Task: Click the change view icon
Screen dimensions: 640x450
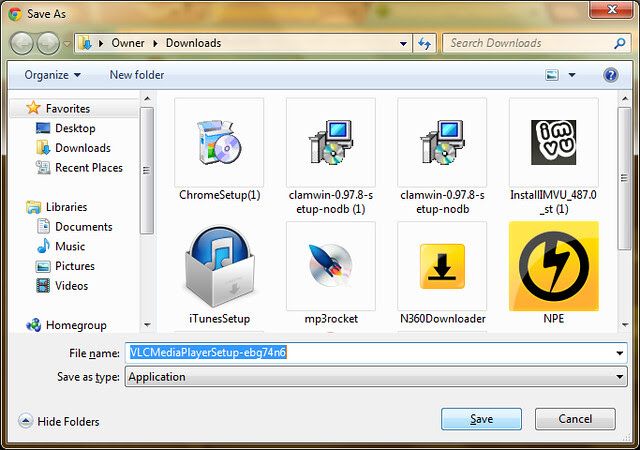Action: [552, 75]
